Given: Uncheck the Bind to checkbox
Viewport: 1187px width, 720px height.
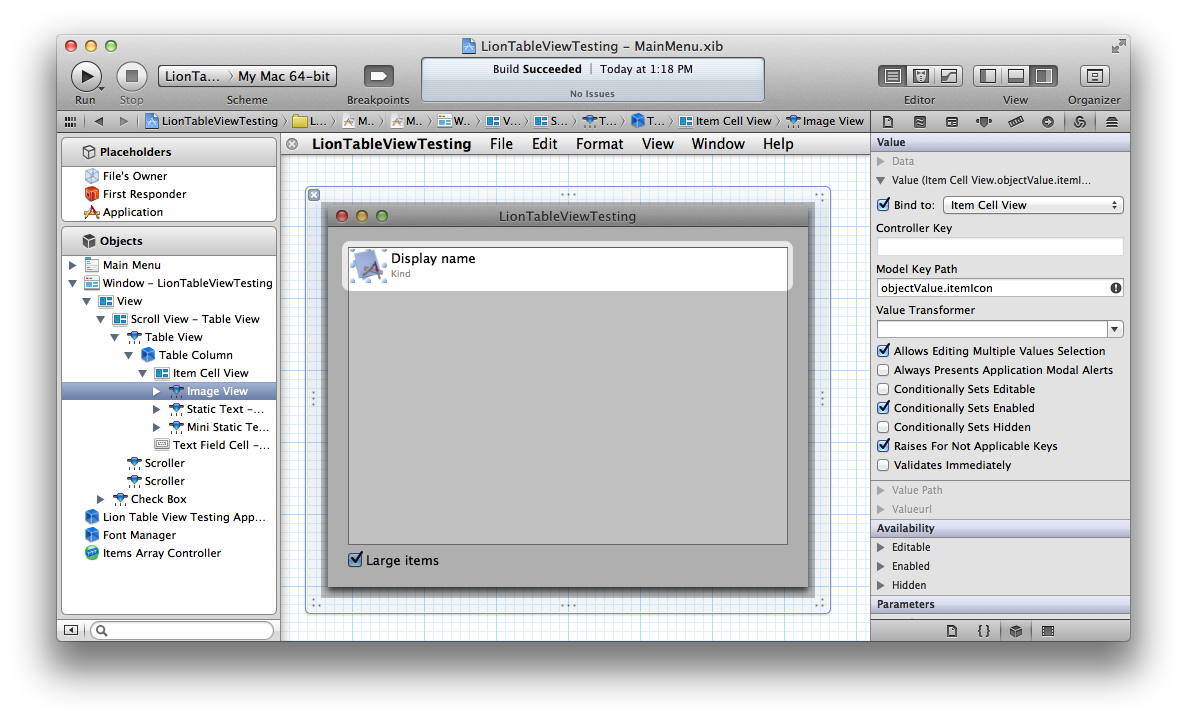Looking at the screenshot, I should pos(883,204).
